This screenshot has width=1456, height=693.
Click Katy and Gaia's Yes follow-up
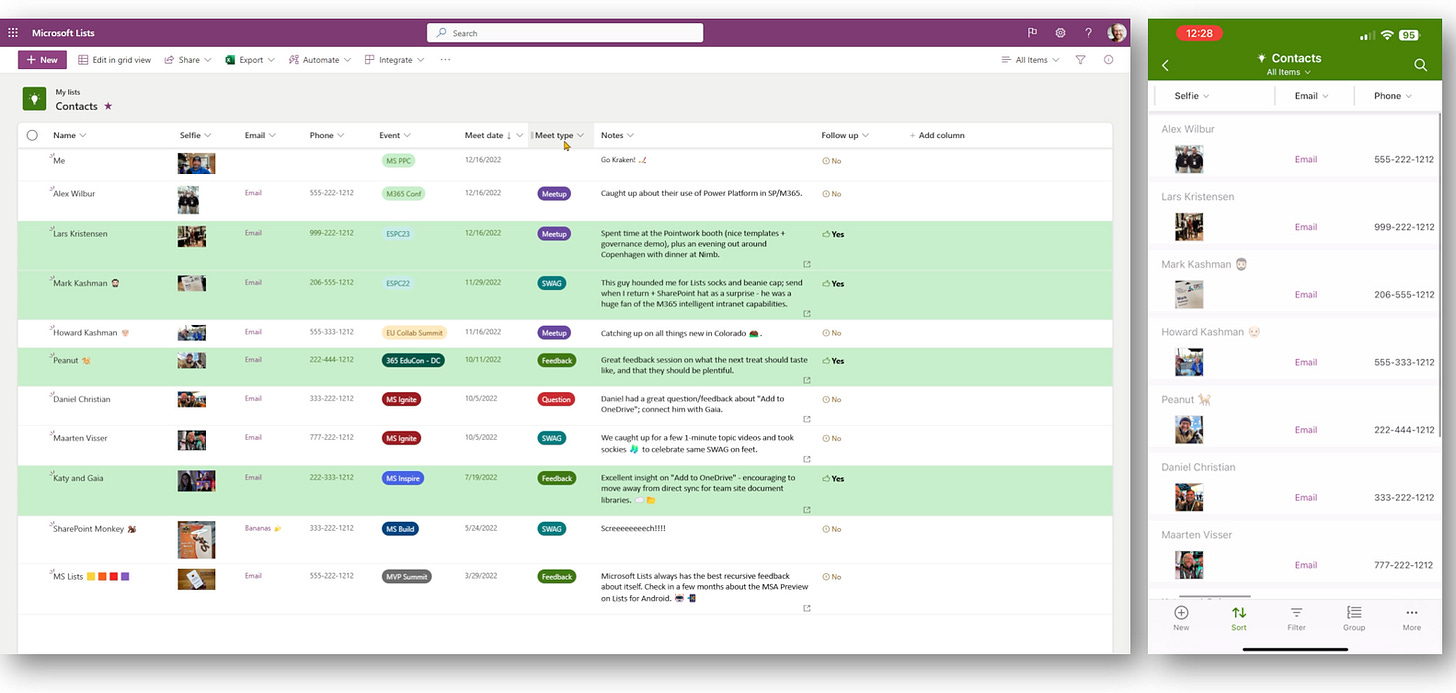833,478
